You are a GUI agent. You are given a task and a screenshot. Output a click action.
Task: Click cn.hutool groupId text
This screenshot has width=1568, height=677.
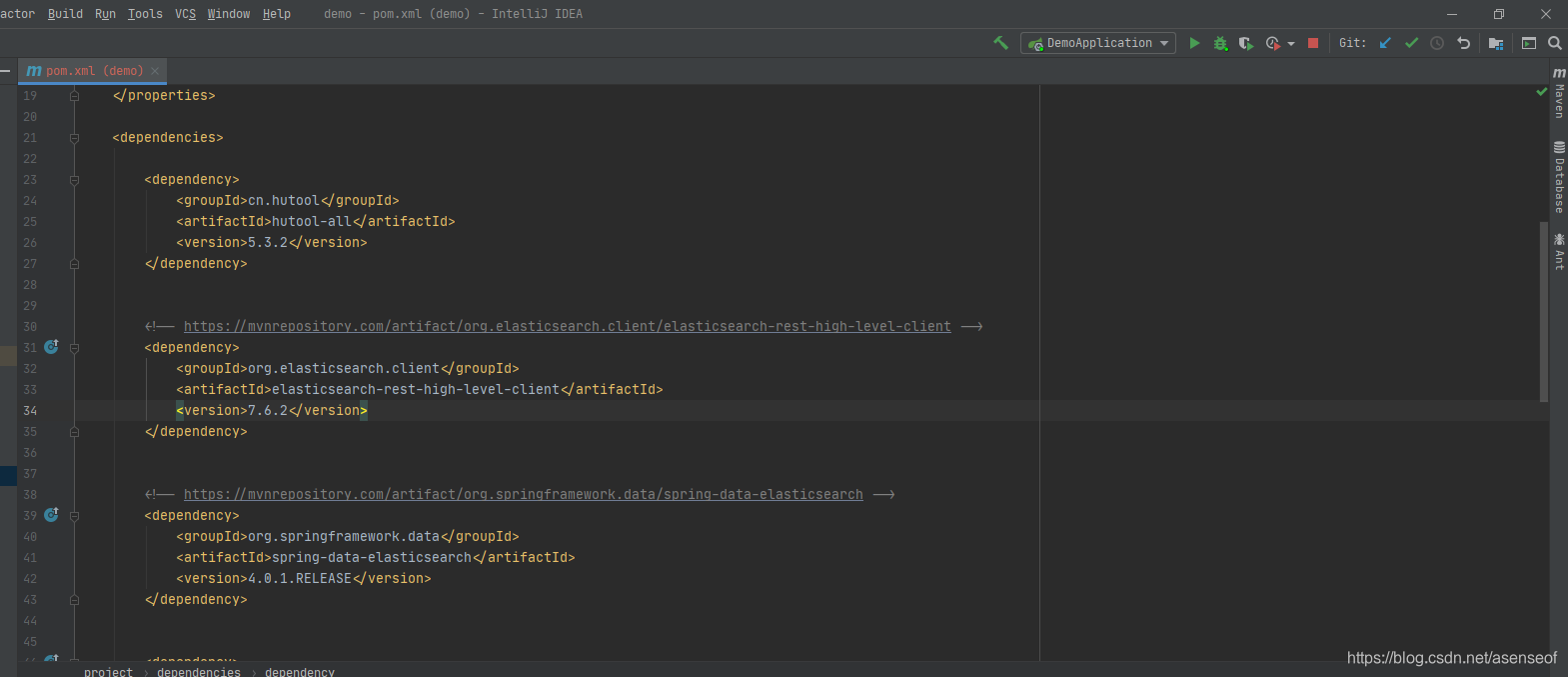[x=284, y=201]
